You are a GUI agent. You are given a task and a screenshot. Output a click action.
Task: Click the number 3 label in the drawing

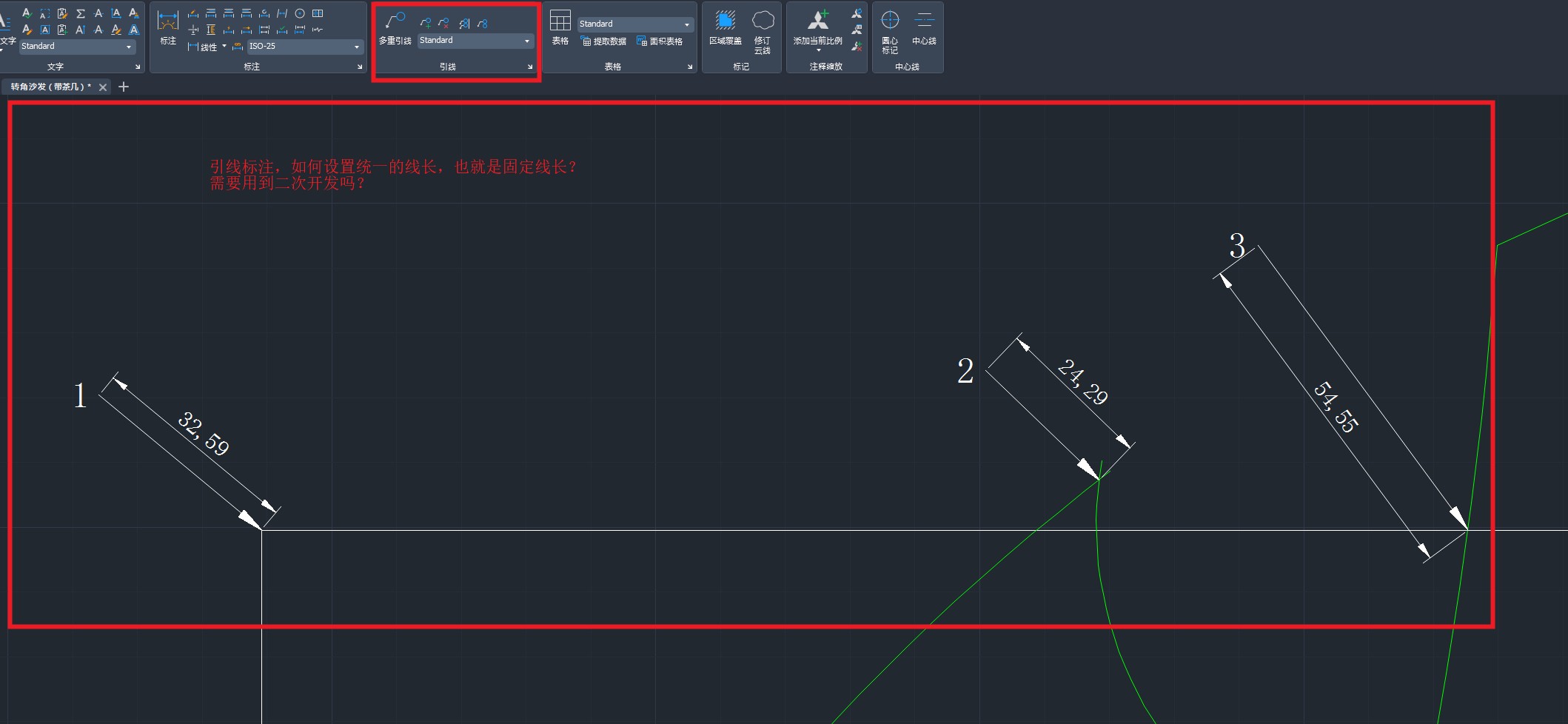click(x=1237, y=246)
